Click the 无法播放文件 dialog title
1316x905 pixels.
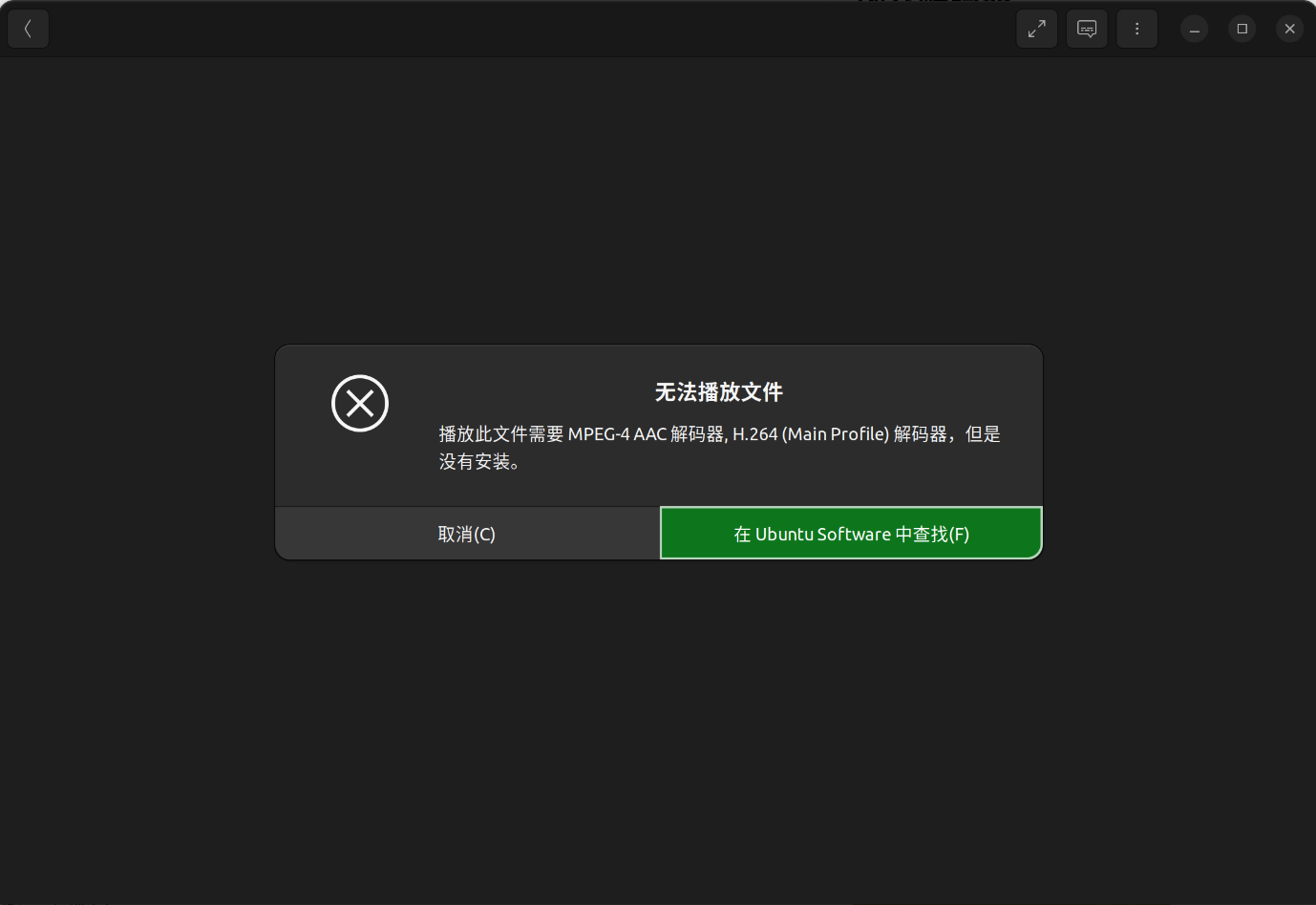pos(718,392)
